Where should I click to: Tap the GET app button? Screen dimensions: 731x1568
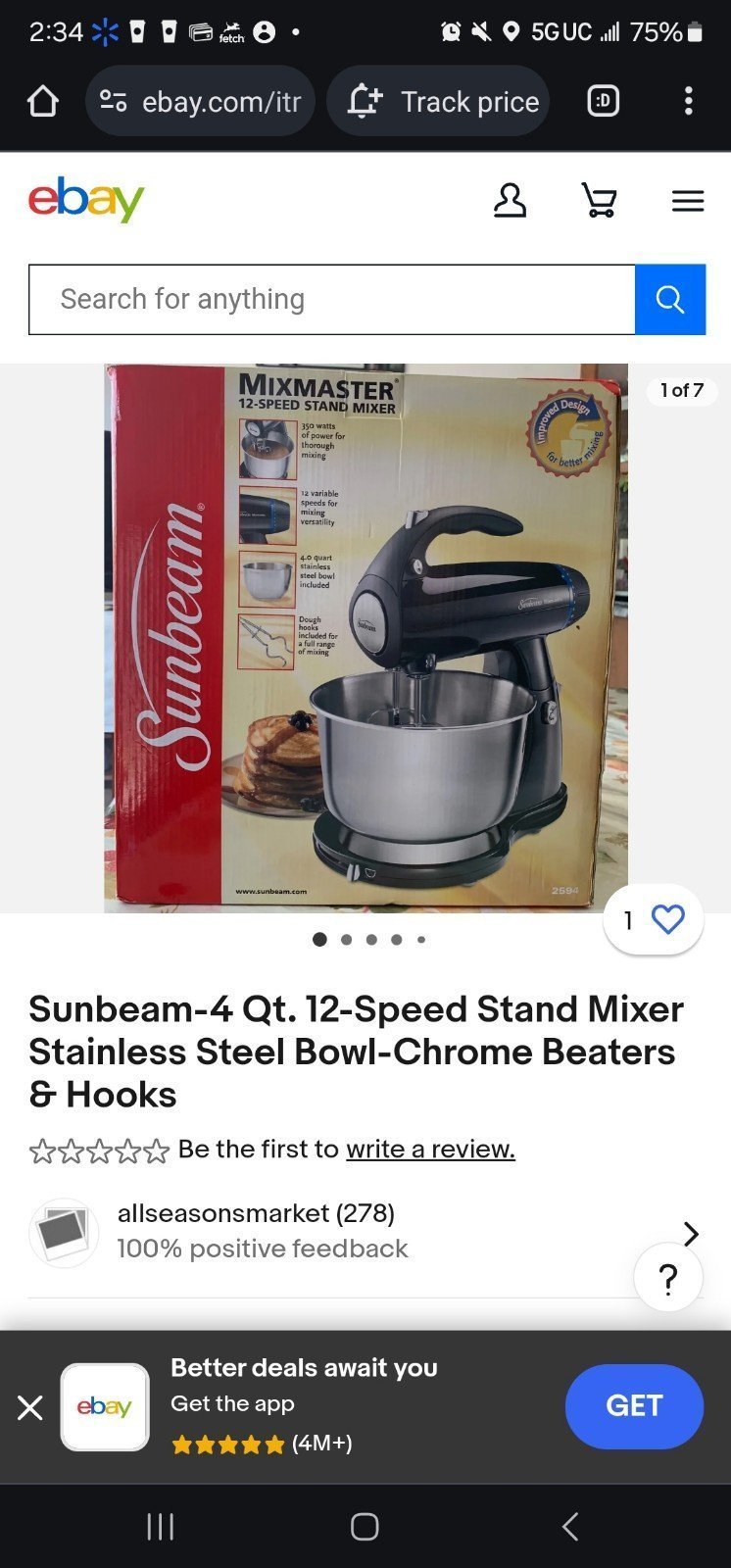click(634, 1406)
